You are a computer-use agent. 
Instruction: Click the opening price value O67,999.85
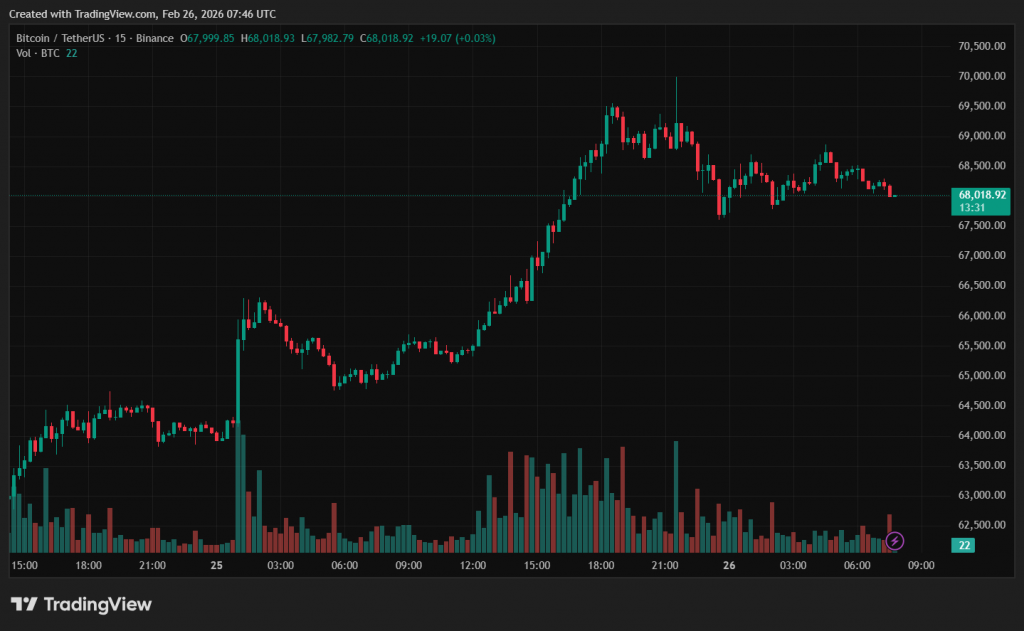[207, 38]
